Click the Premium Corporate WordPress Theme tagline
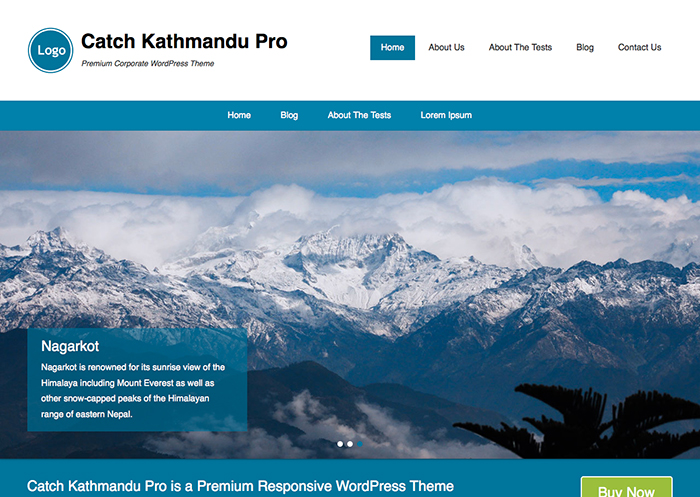The height and width of the screenshot is (497, 700). (148, 63)
